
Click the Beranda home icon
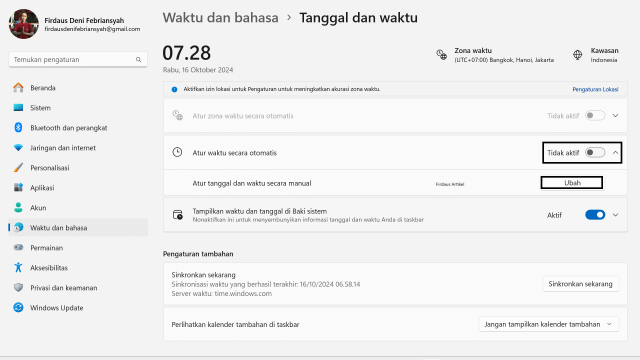(18, 88)
